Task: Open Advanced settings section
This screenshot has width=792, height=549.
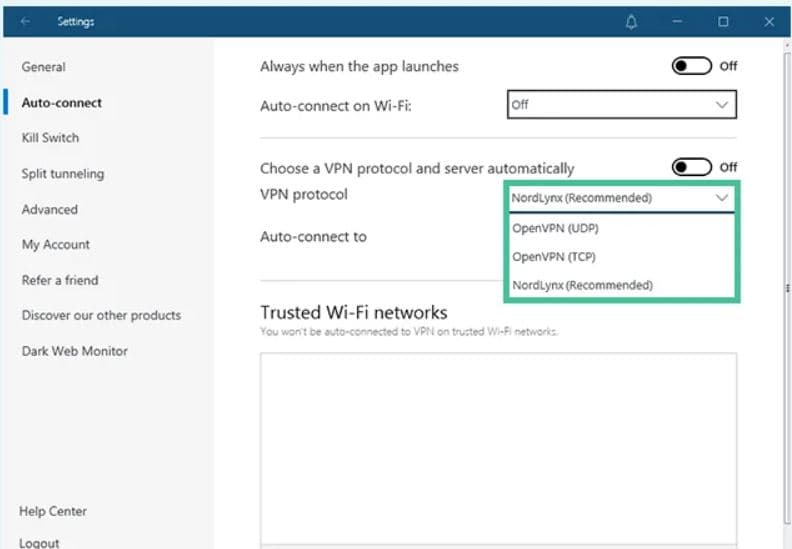Action: pos(50,209)
